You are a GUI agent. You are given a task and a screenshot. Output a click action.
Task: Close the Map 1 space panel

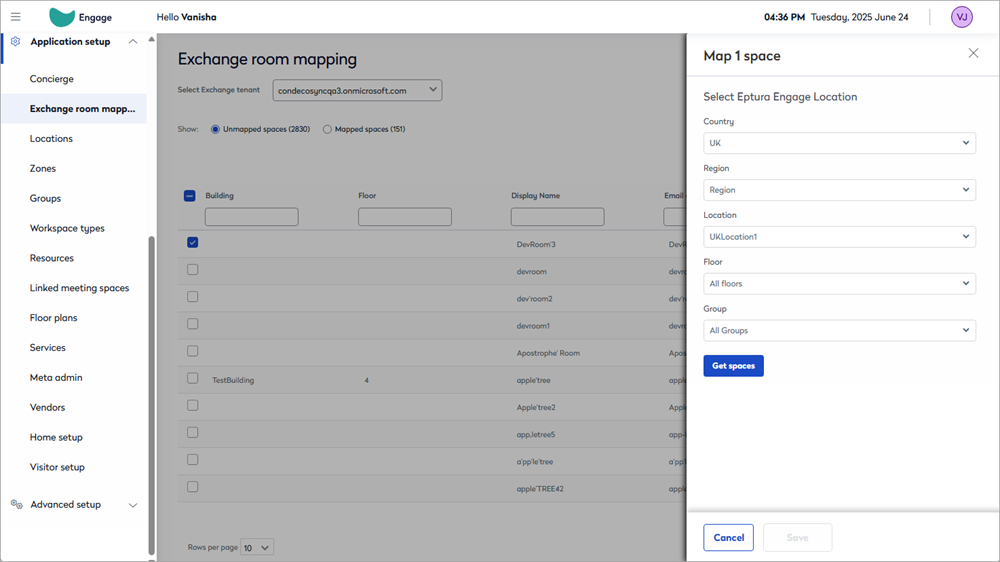tap(973, 53)
